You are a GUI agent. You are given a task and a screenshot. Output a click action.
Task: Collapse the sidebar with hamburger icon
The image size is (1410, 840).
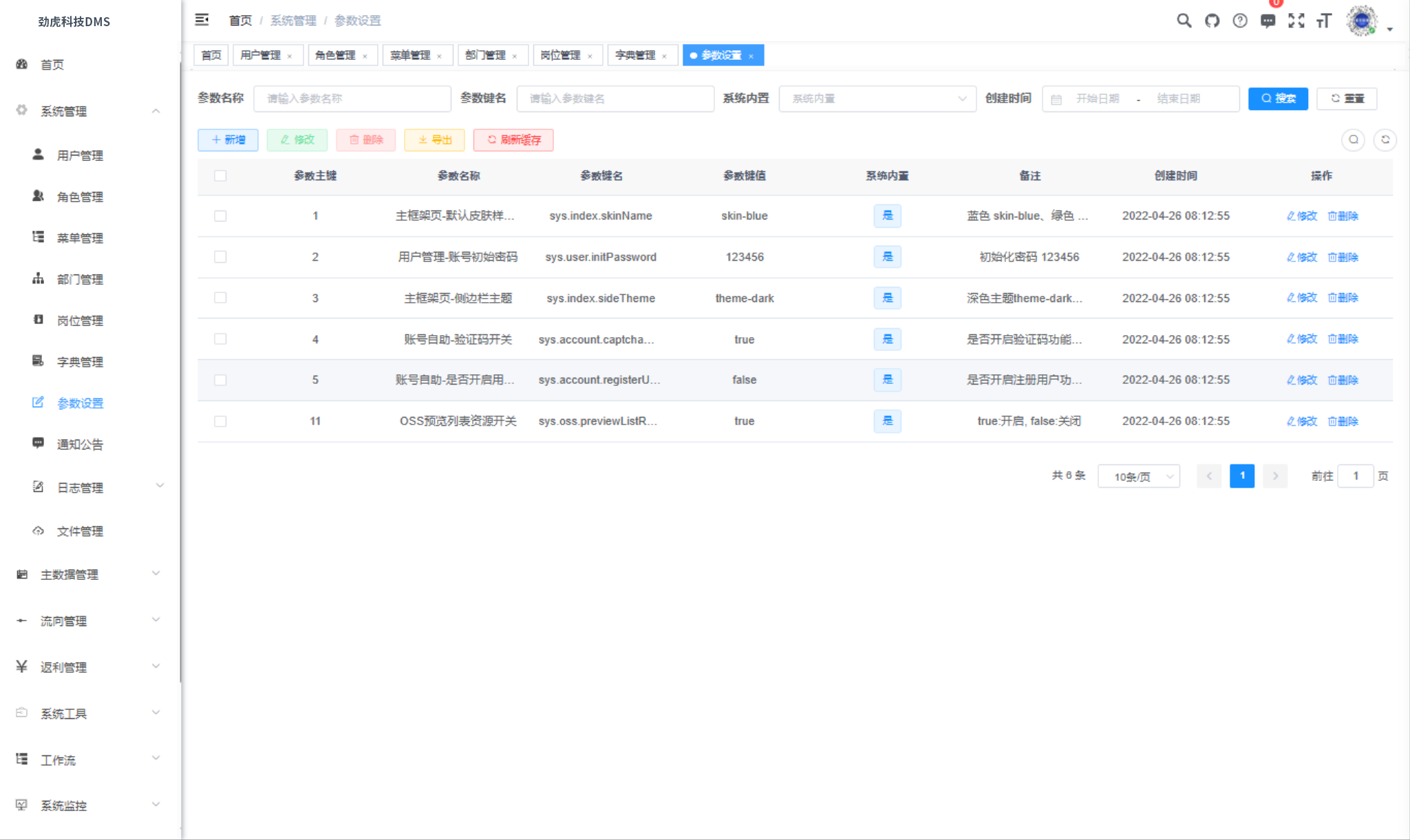pyautogui.click(x=202, y=20)
